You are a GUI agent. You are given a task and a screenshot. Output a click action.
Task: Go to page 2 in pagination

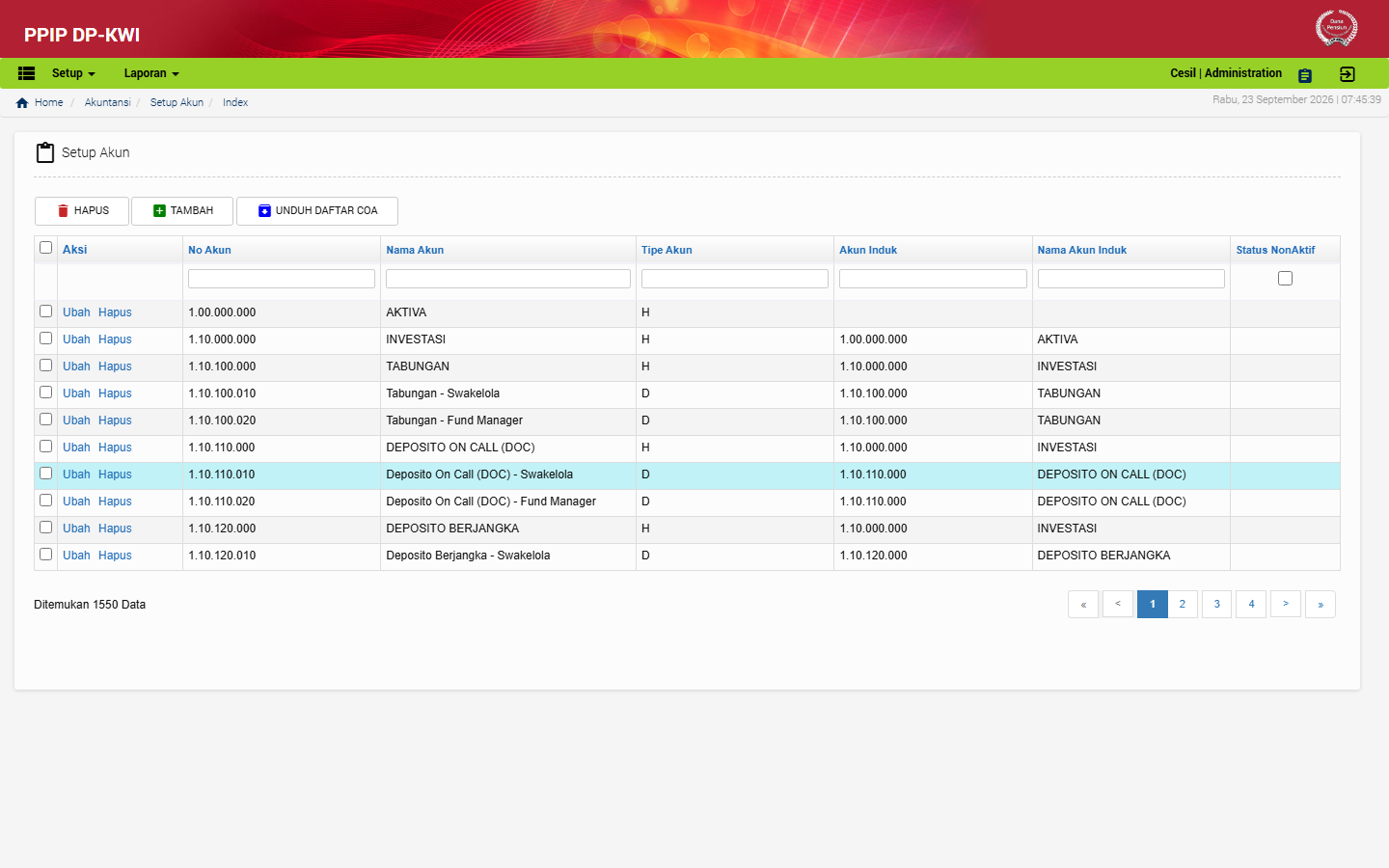tap(1183, 604)
